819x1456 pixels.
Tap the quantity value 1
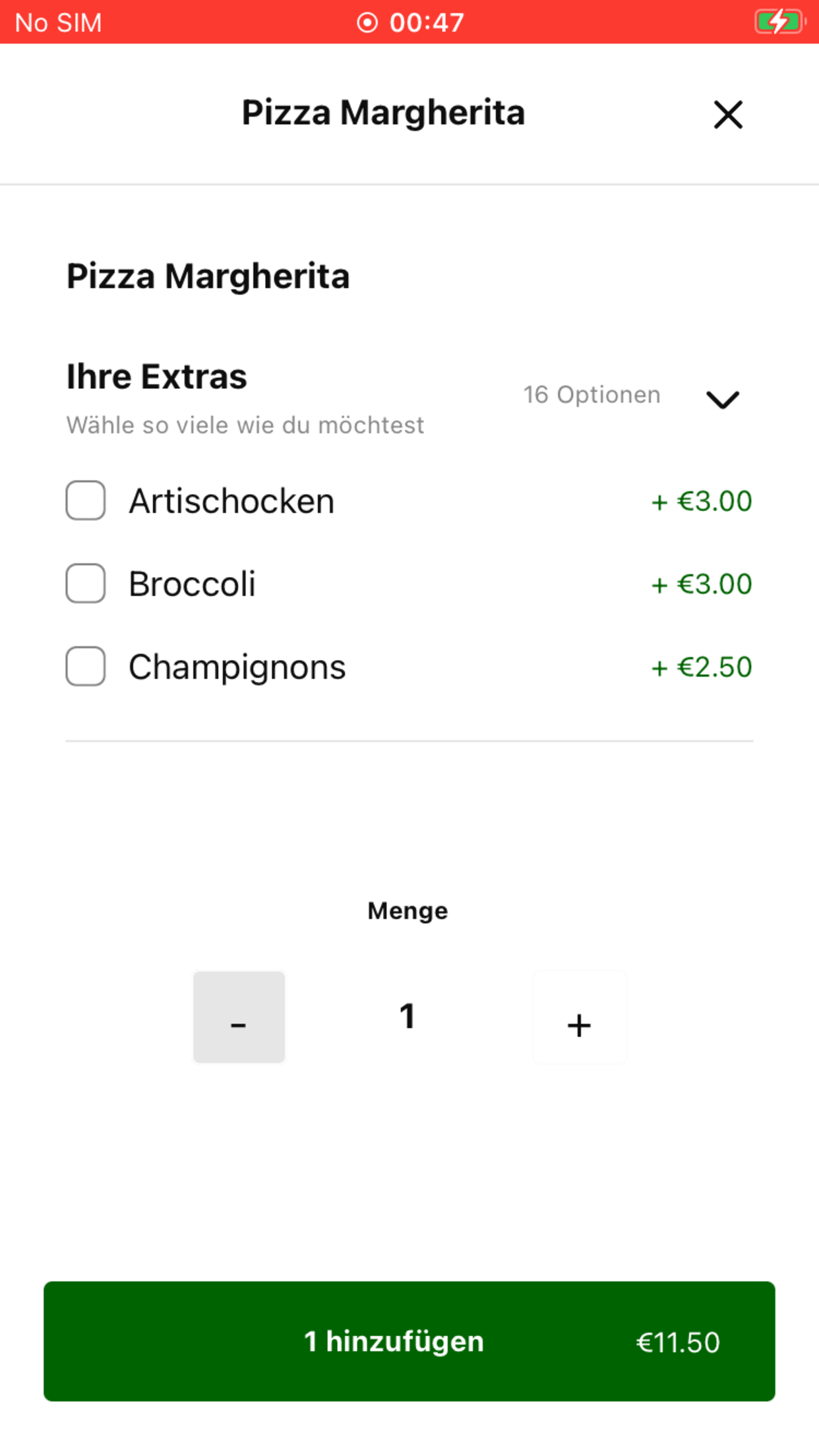[408, 1016]
